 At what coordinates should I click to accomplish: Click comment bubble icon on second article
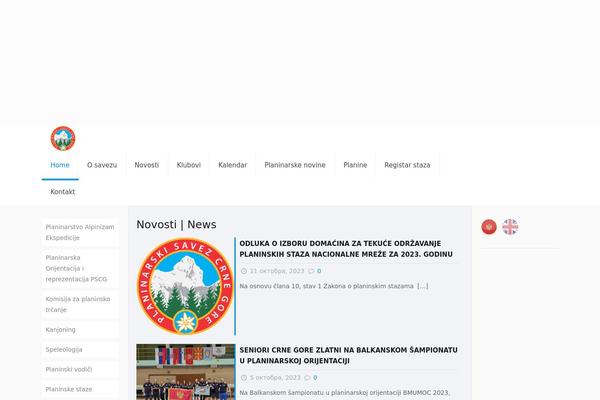point(307,377)
